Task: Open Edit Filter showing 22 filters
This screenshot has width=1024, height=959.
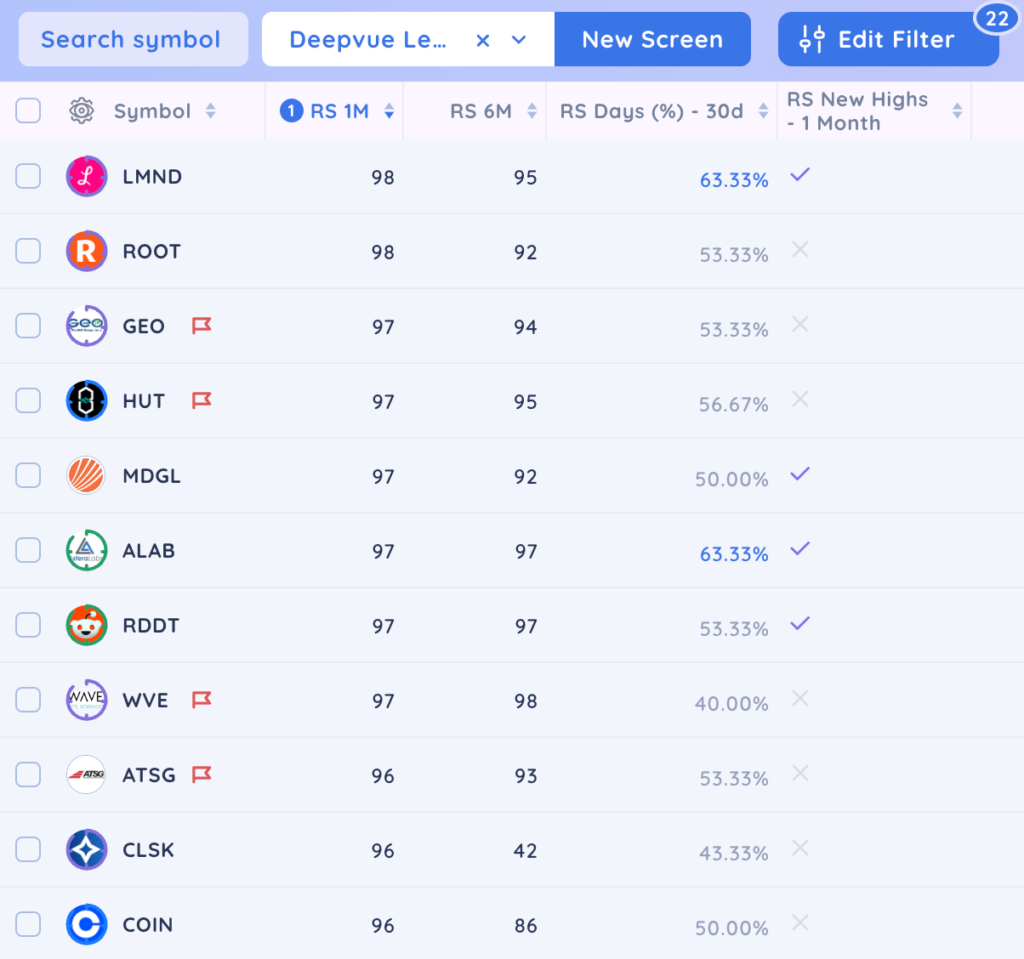Action: point(887,39)
